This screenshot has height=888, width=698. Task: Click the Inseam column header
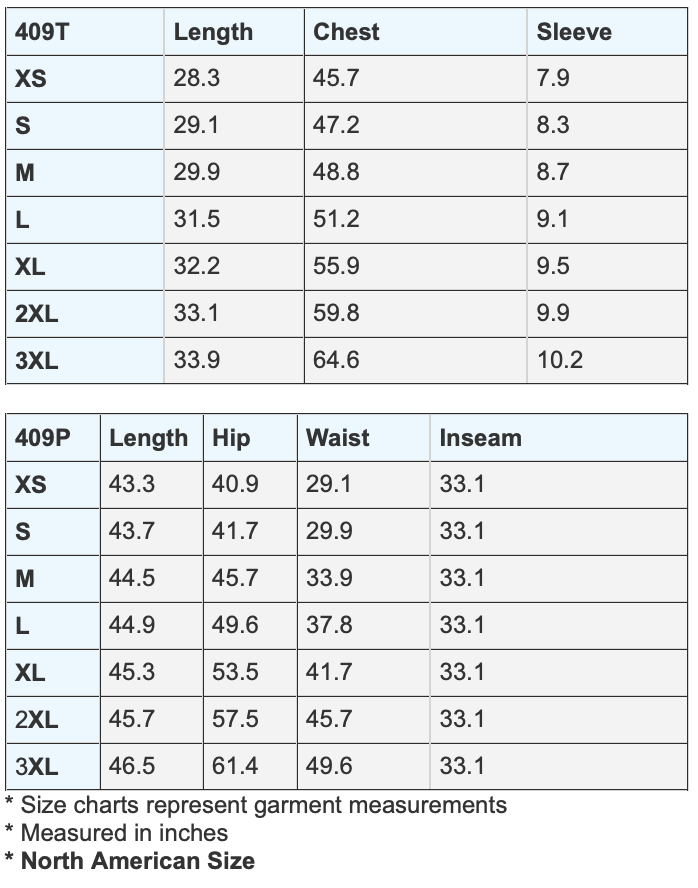tap(480, 438)
